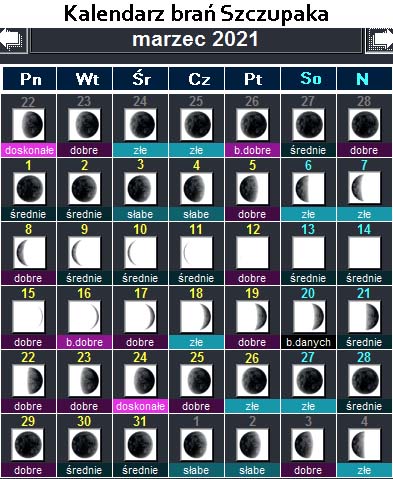Select the new moon icon on March 13
The height and width of the screenshot is (479, 393).
[308, 252]
